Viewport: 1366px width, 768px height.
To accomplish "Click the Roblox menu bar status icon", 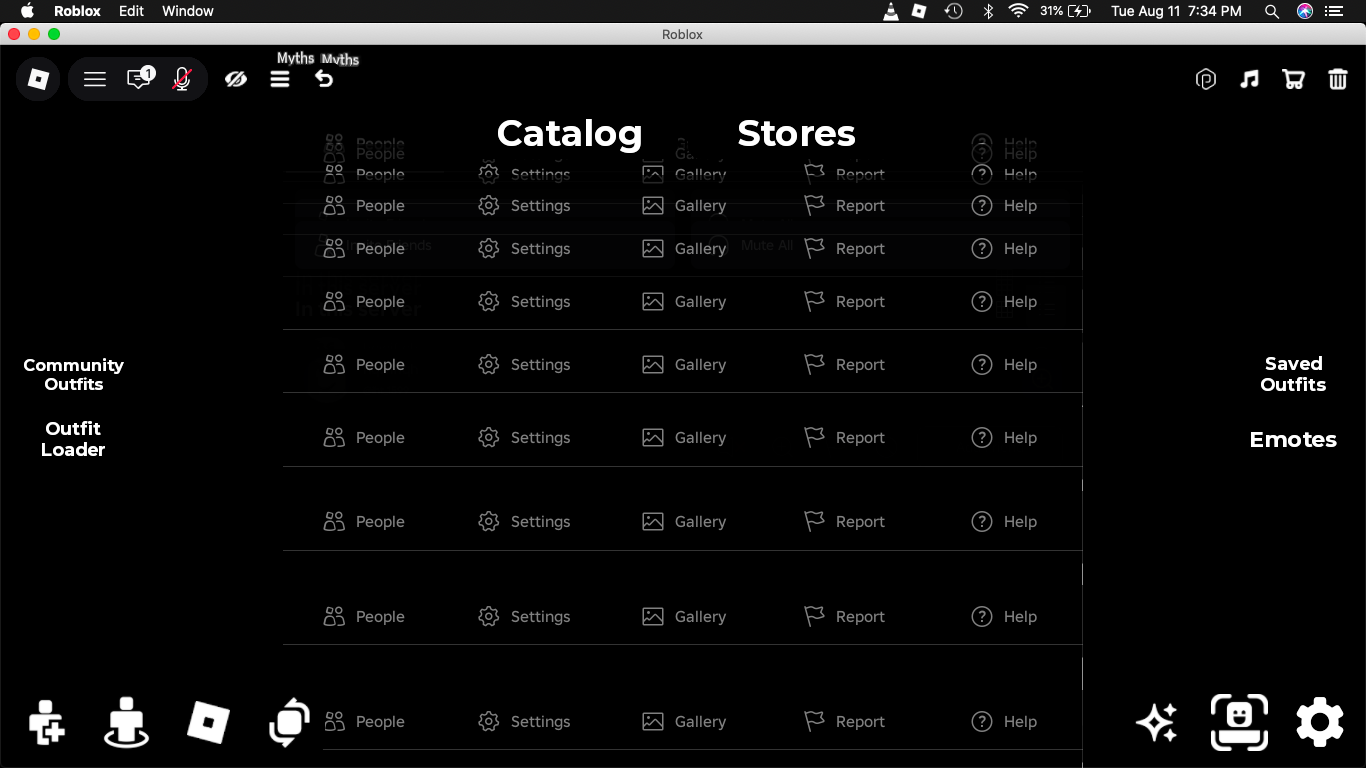I will coord(920,11).
